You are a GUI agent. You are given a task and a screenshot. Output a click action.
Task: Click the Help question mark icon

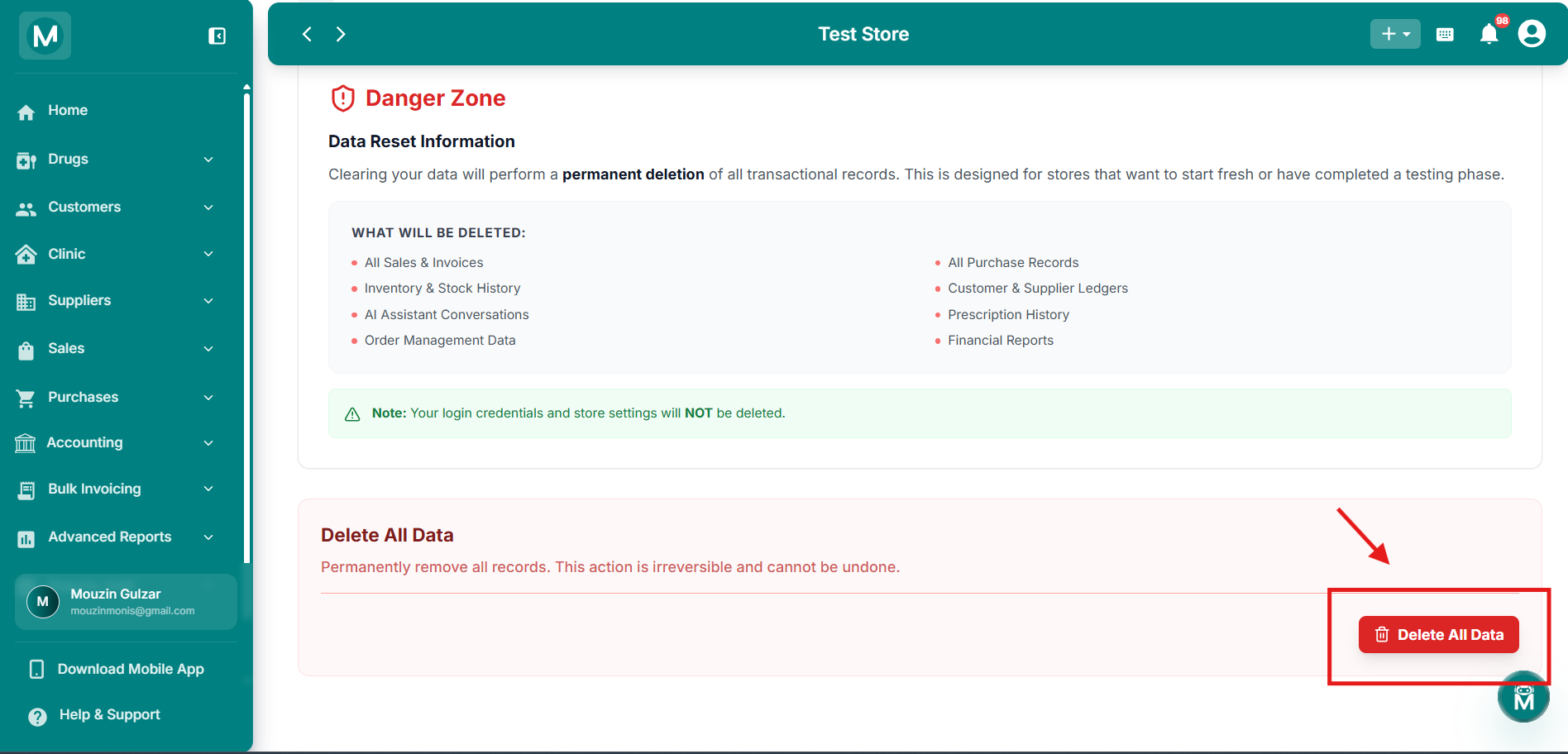[x=37, y=717]
